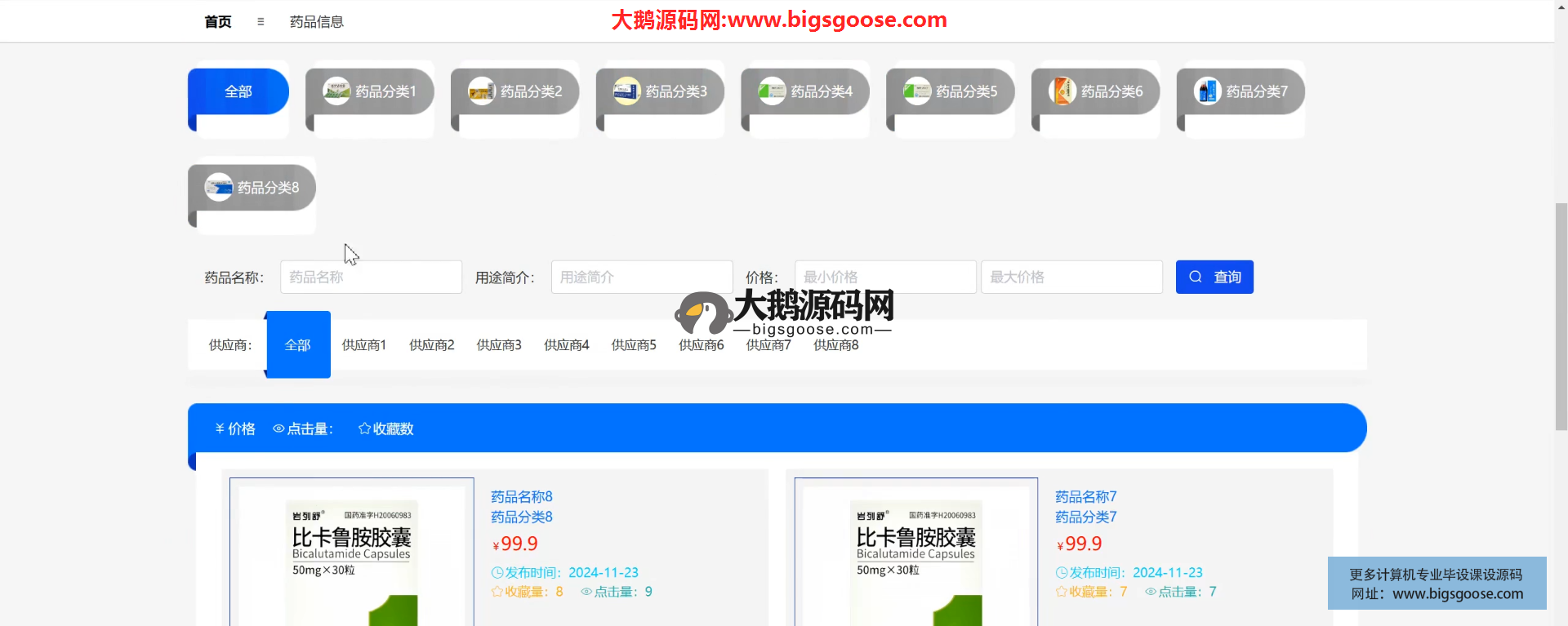Open the 药品名称8 product link
This screenshot has height=626, width=1568.
pos(521,496)
